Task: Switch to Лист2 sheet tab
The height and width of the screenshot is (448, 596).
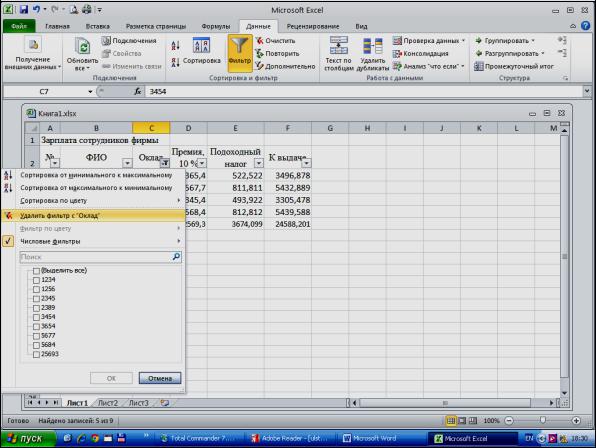Action: tap(108, 403)
